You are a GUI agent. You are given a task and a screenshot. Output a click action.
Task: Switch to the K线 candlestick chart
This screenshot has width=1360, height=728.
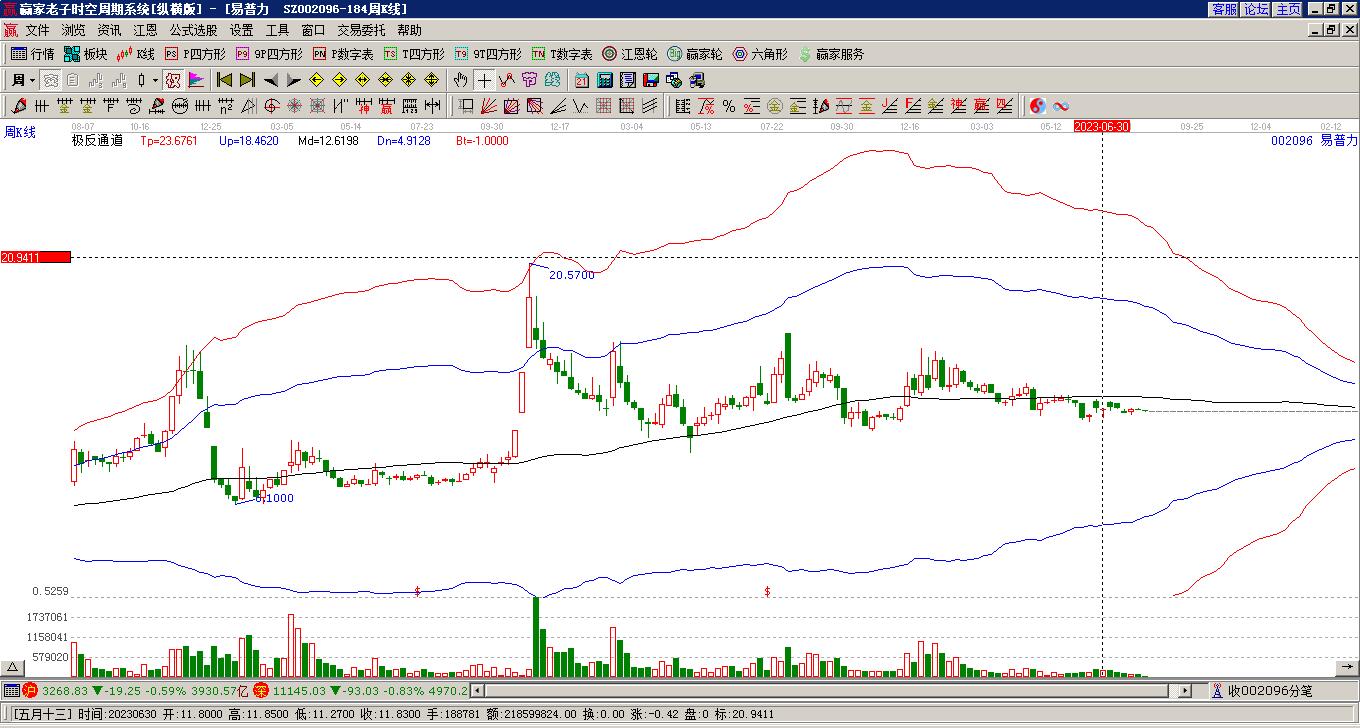click(x=136, y=54)
